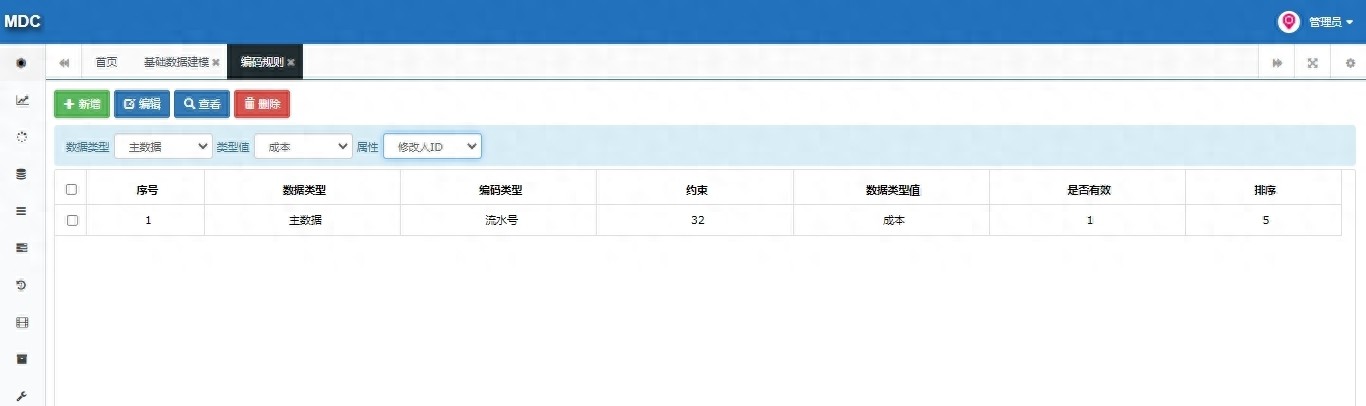Image resolution: width=1366 pixels, height=406 pixels.
Task: Tick the checkbox for row 1
Action: coord(71,220)
